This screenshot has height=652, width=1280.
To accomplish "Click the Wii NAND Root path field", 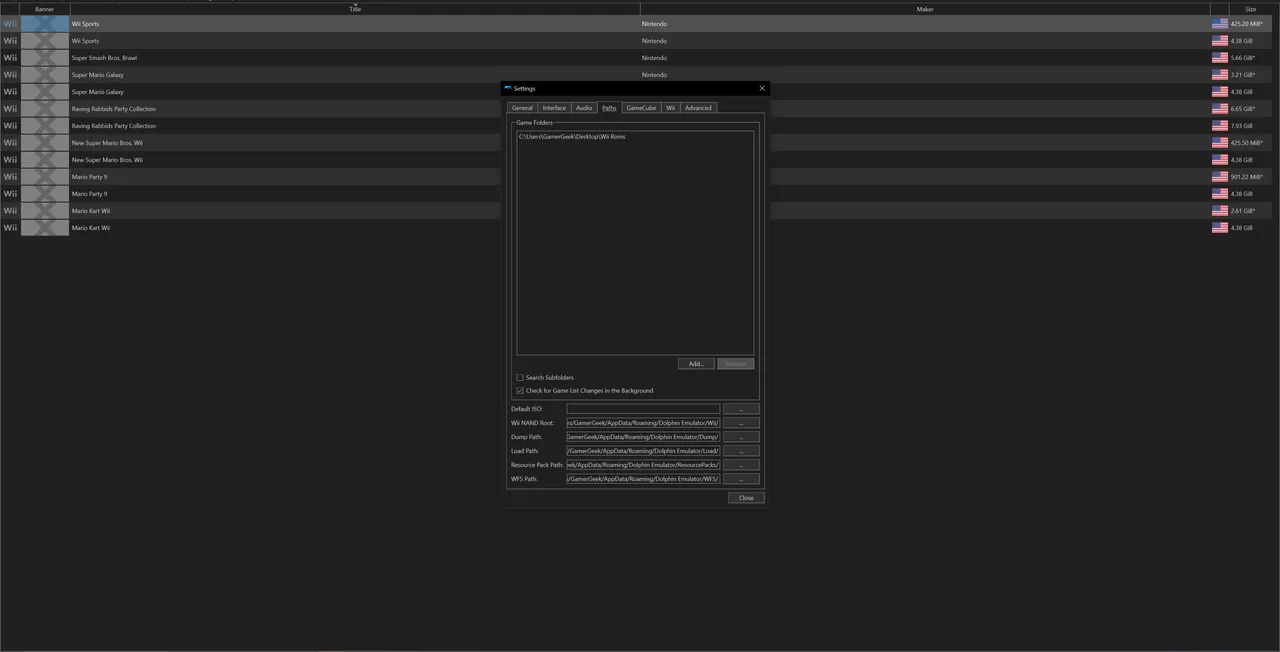I will point(643,423).
